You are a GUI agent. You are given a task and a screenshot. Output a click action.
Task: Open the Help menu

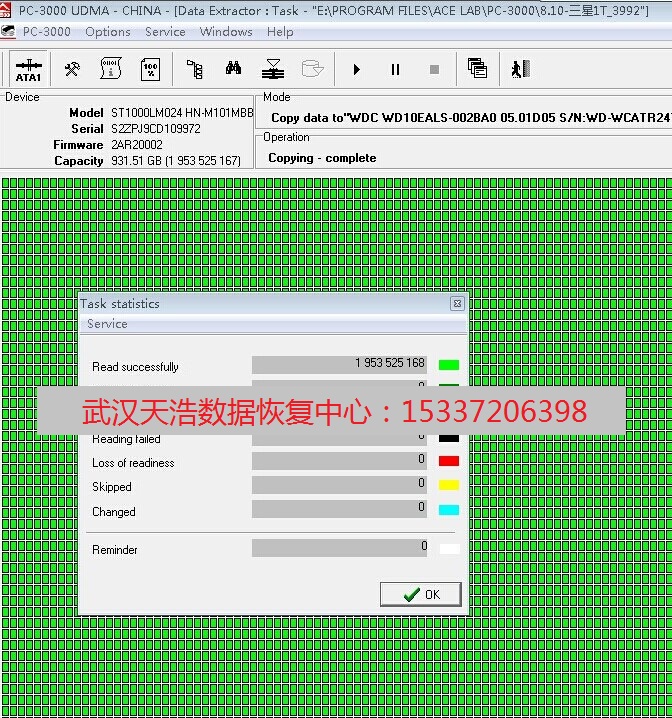(x=280, y=32)
